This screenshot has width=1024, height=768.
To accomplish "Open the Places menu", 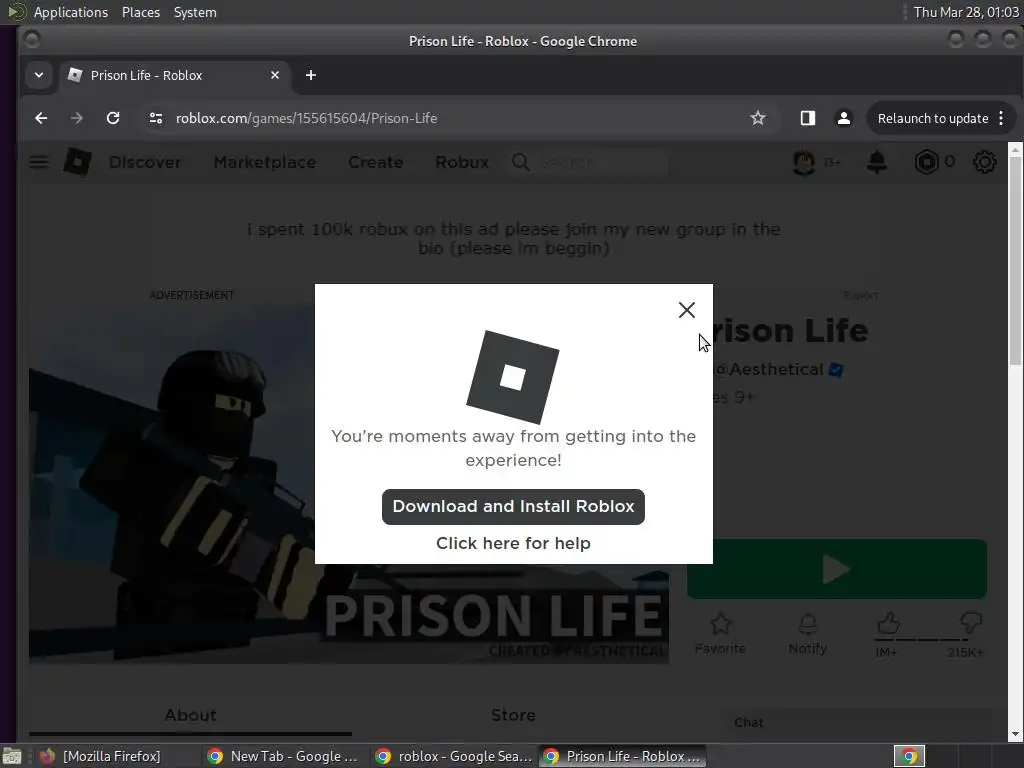I will (140, 12).
